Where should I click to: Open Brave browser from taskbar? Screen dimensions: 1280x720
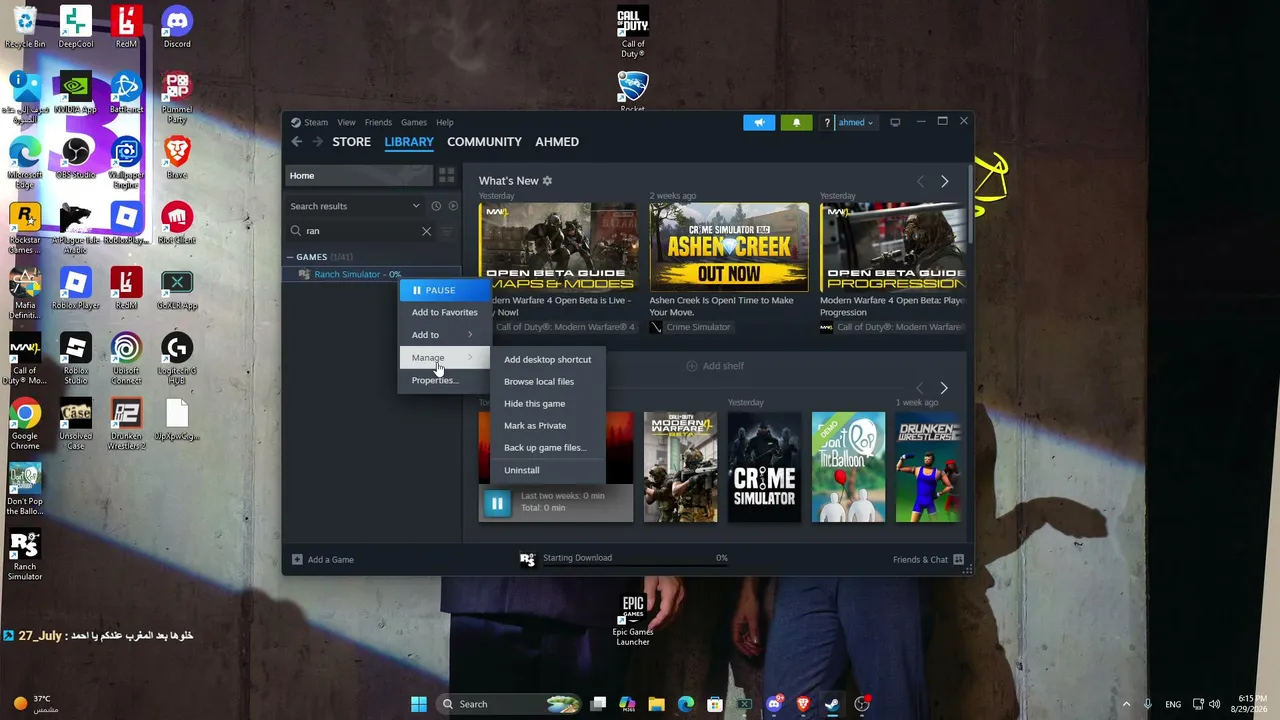pyautogui.click(x=802, y=704)
